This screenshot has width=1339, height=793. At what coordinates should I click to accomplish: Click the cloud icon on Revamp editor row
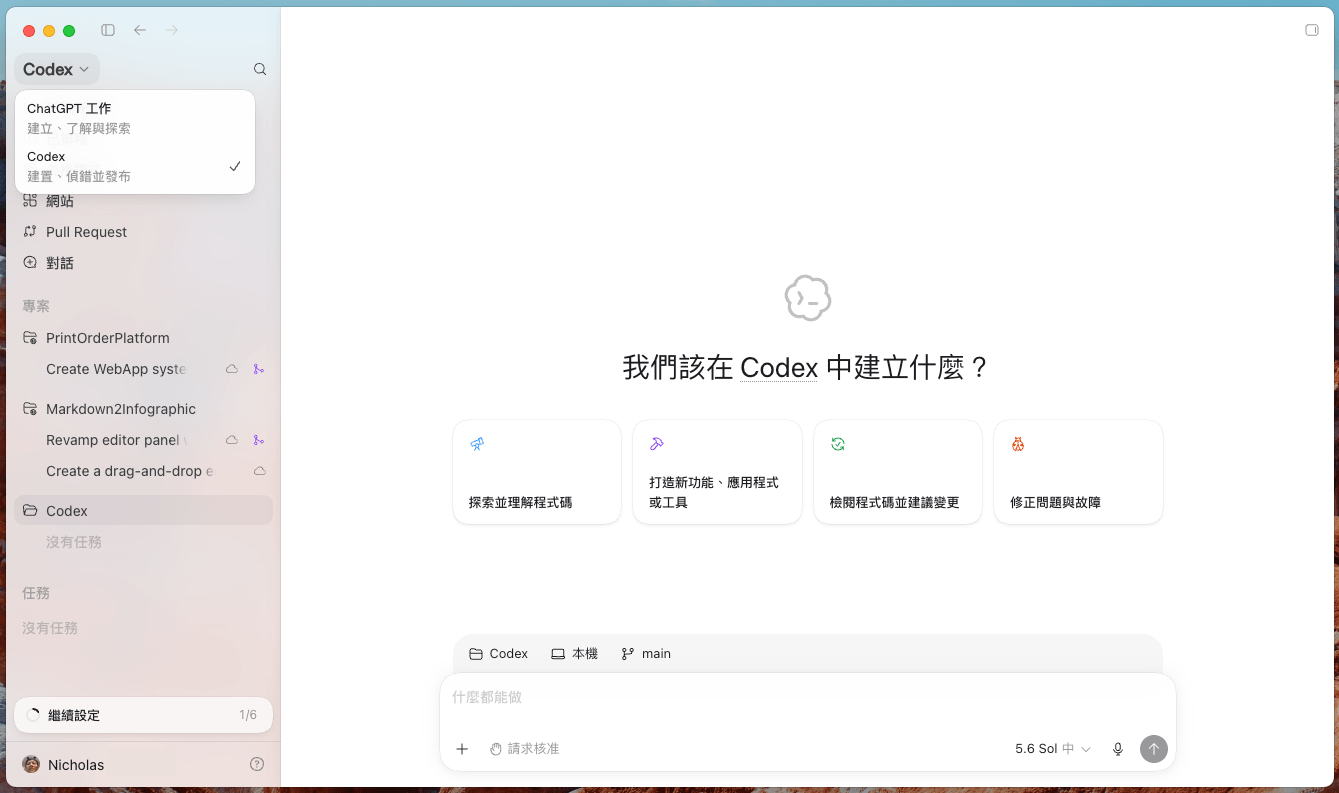click(232, 440)
